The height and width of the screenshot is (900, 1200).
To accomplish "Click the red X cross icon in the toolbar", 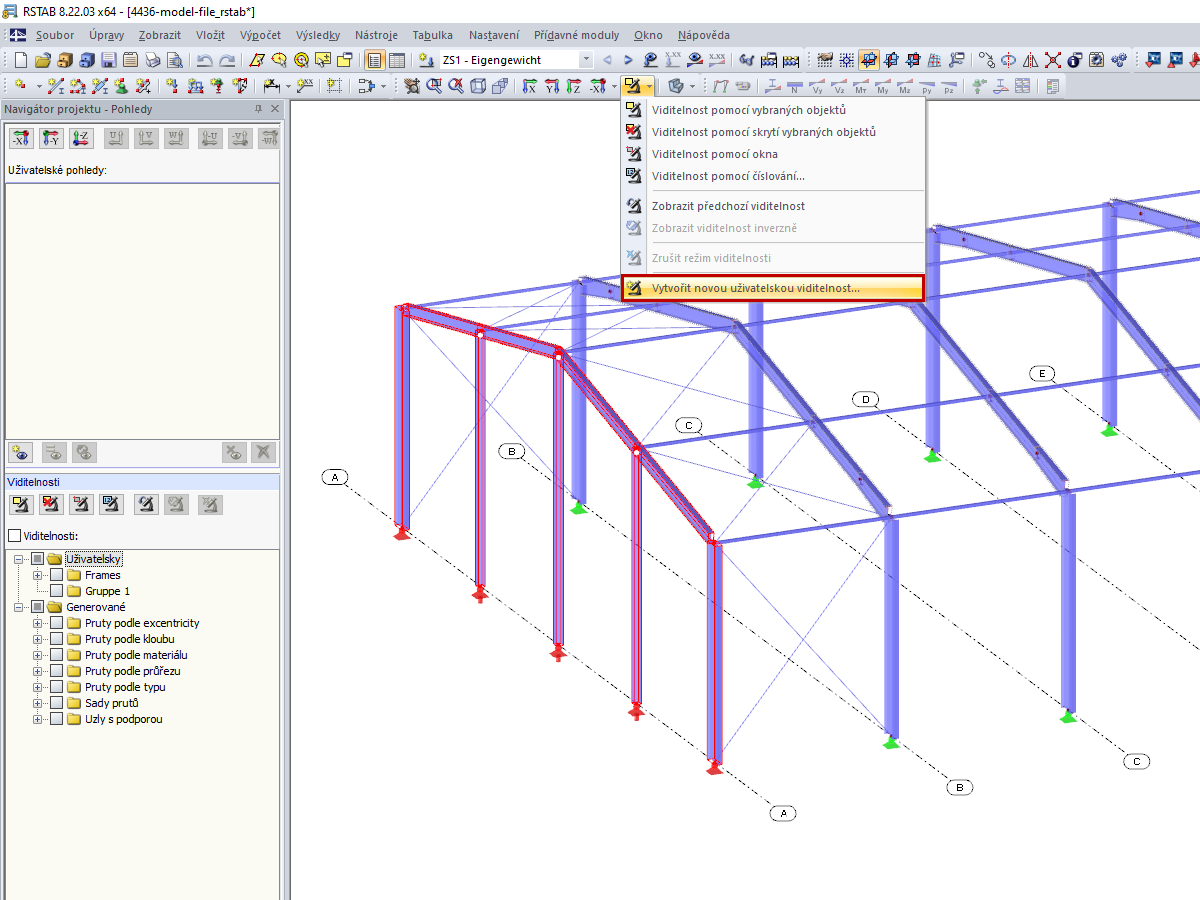I will pyautogui.click(x=1052, y=60).
